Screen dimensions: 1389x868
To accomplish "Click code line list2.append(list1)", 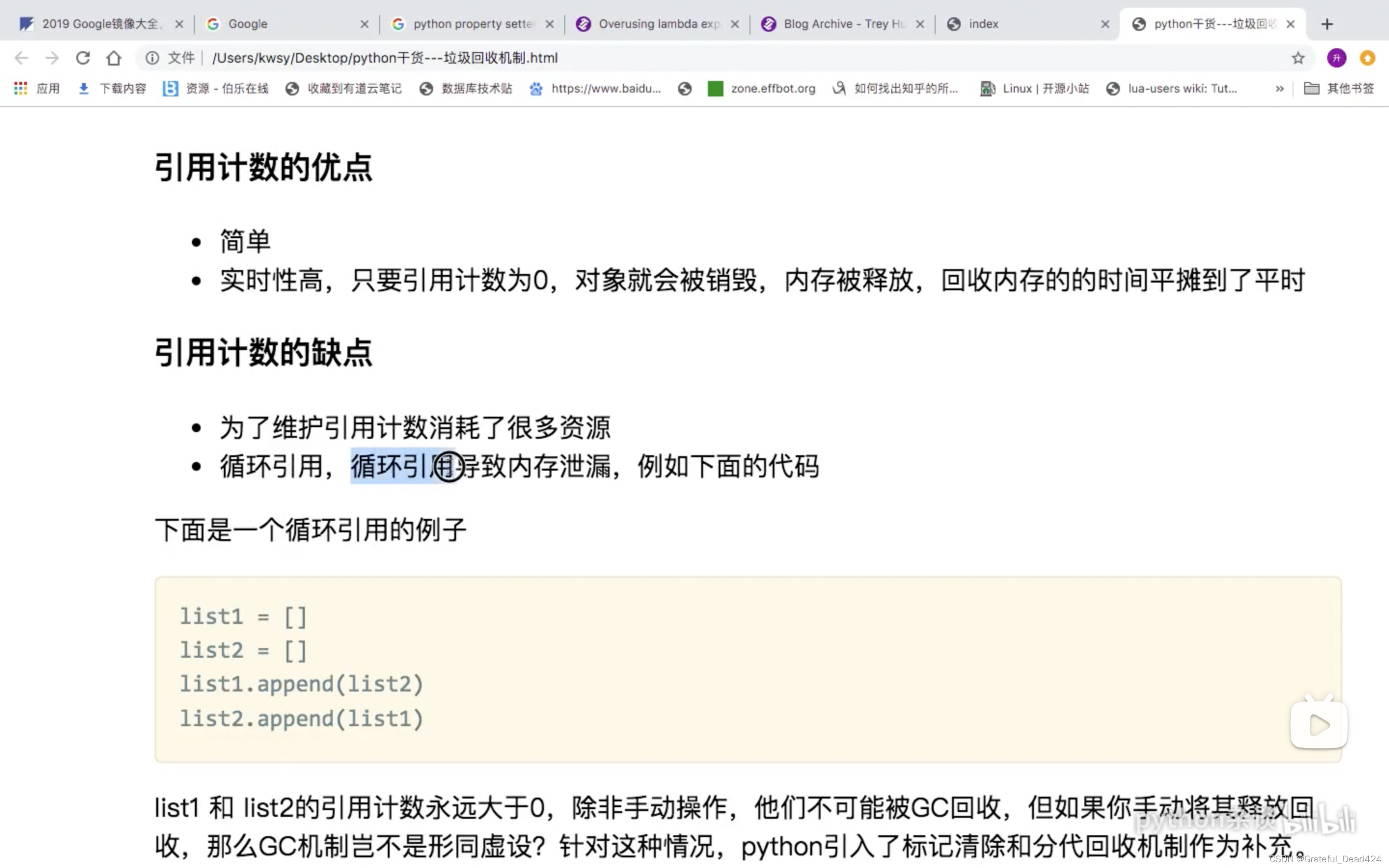I will pyautogui.click(x=301, y=719).
